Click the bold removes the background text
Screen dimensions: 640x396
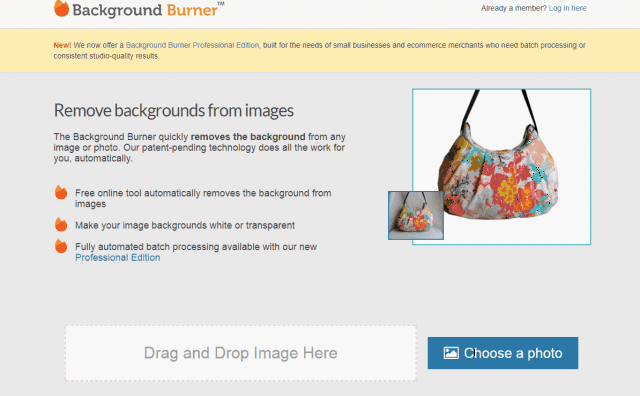pos(248,137)
